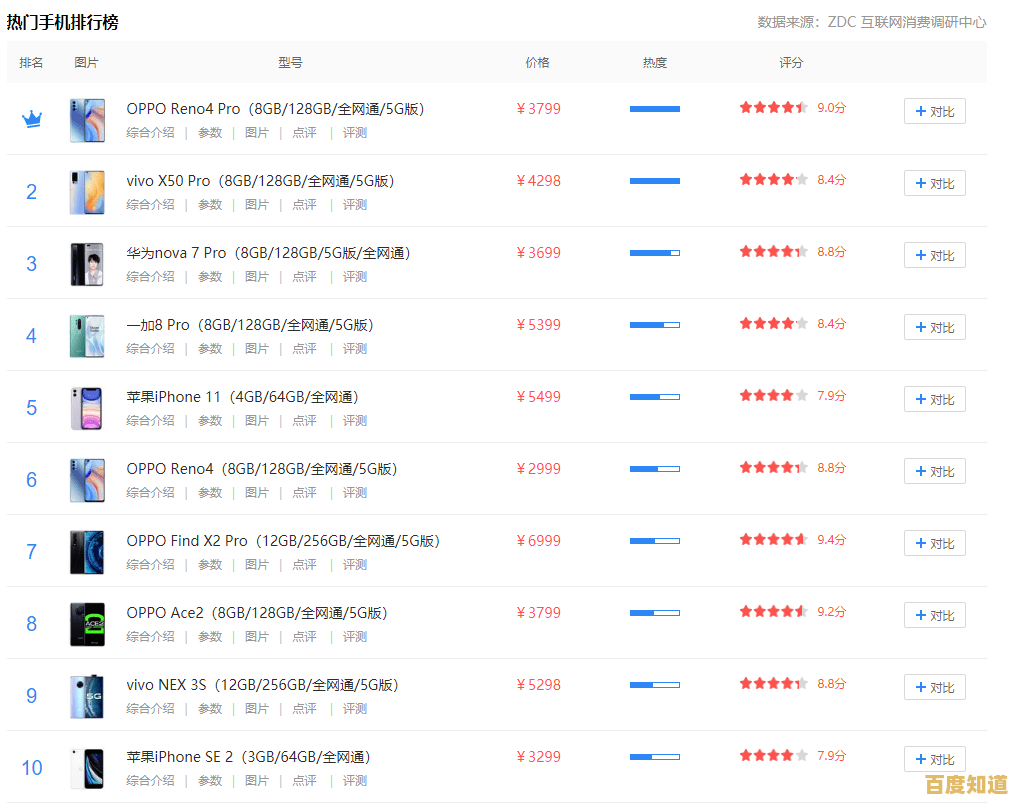Screen dimensions: 1013x803
Task: Click the star rating of OPPO Find X2 Pro
Action: coord(773,539)
